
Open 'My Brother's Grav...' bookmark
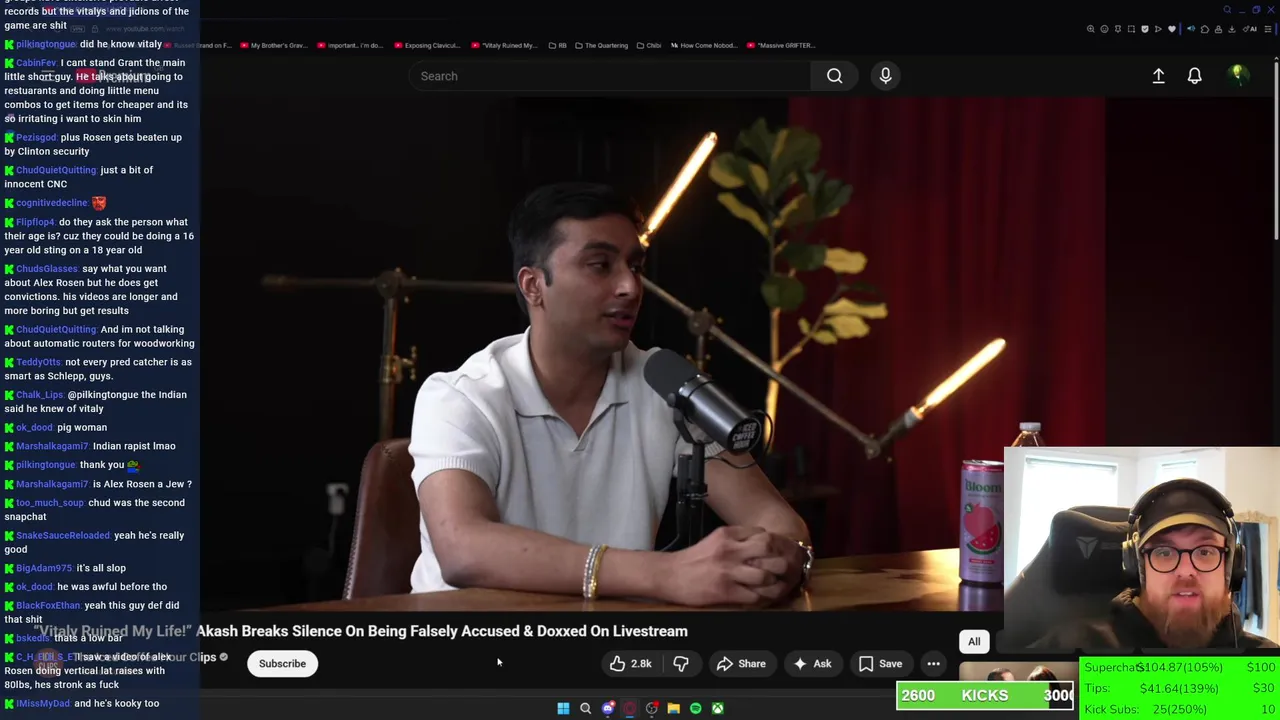coord(273,45)
